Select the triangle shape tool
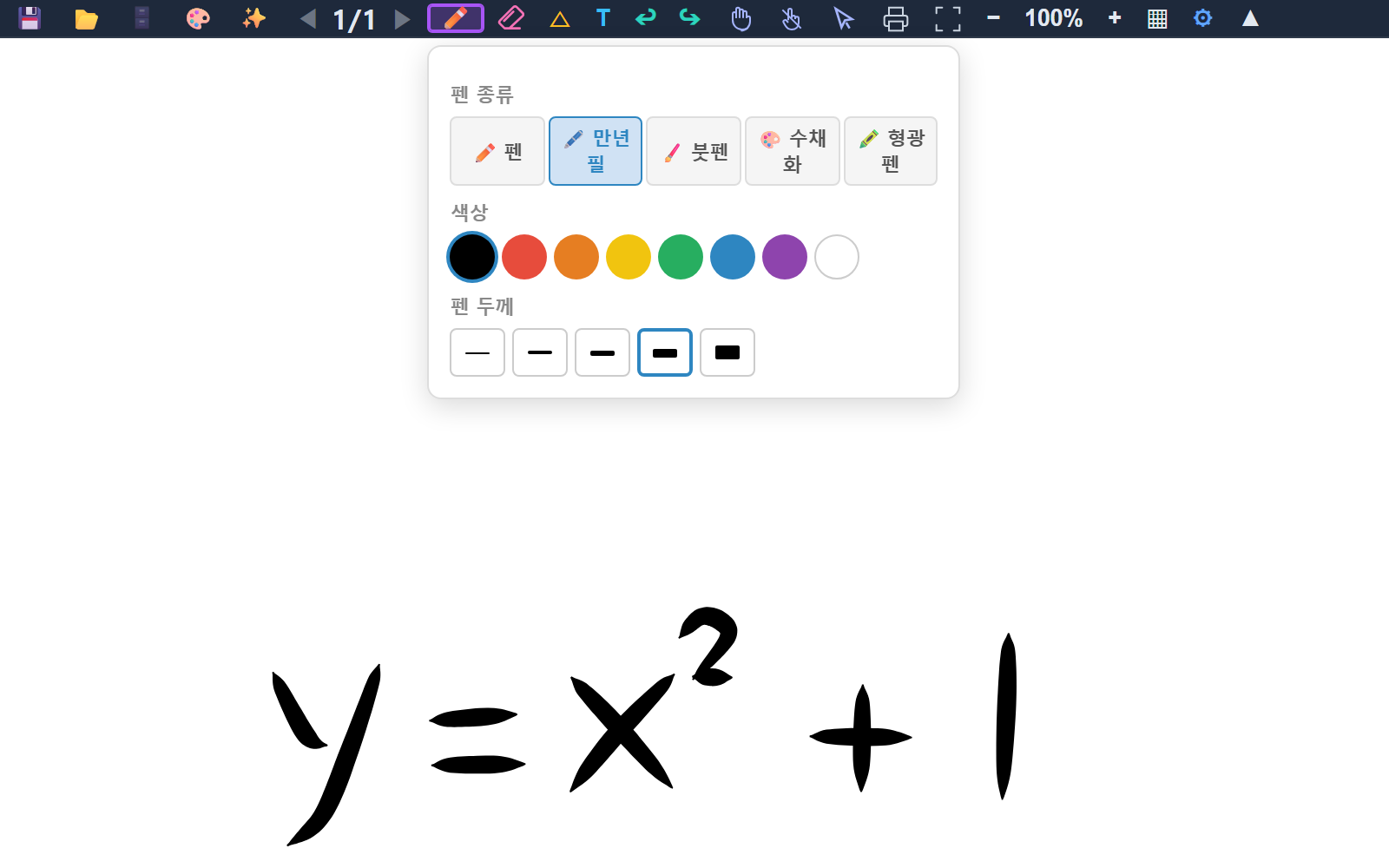 pyautogui.click(x=560, y=19)
